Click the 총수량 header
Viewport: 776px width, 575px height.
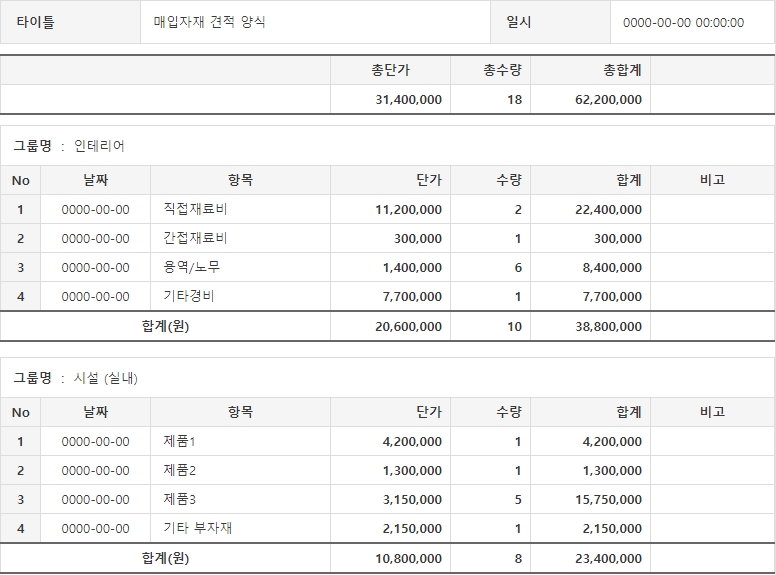pos(502,70)
